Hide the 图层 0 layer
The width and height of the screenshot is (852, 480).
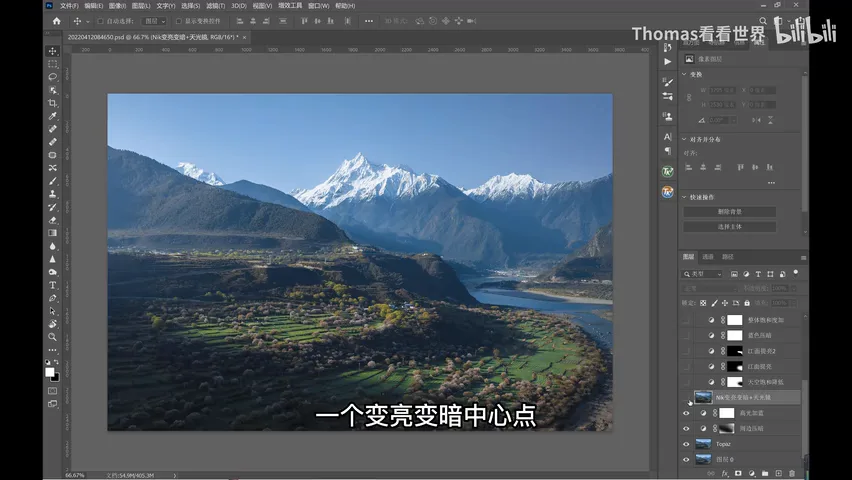[x=686, y=459]
